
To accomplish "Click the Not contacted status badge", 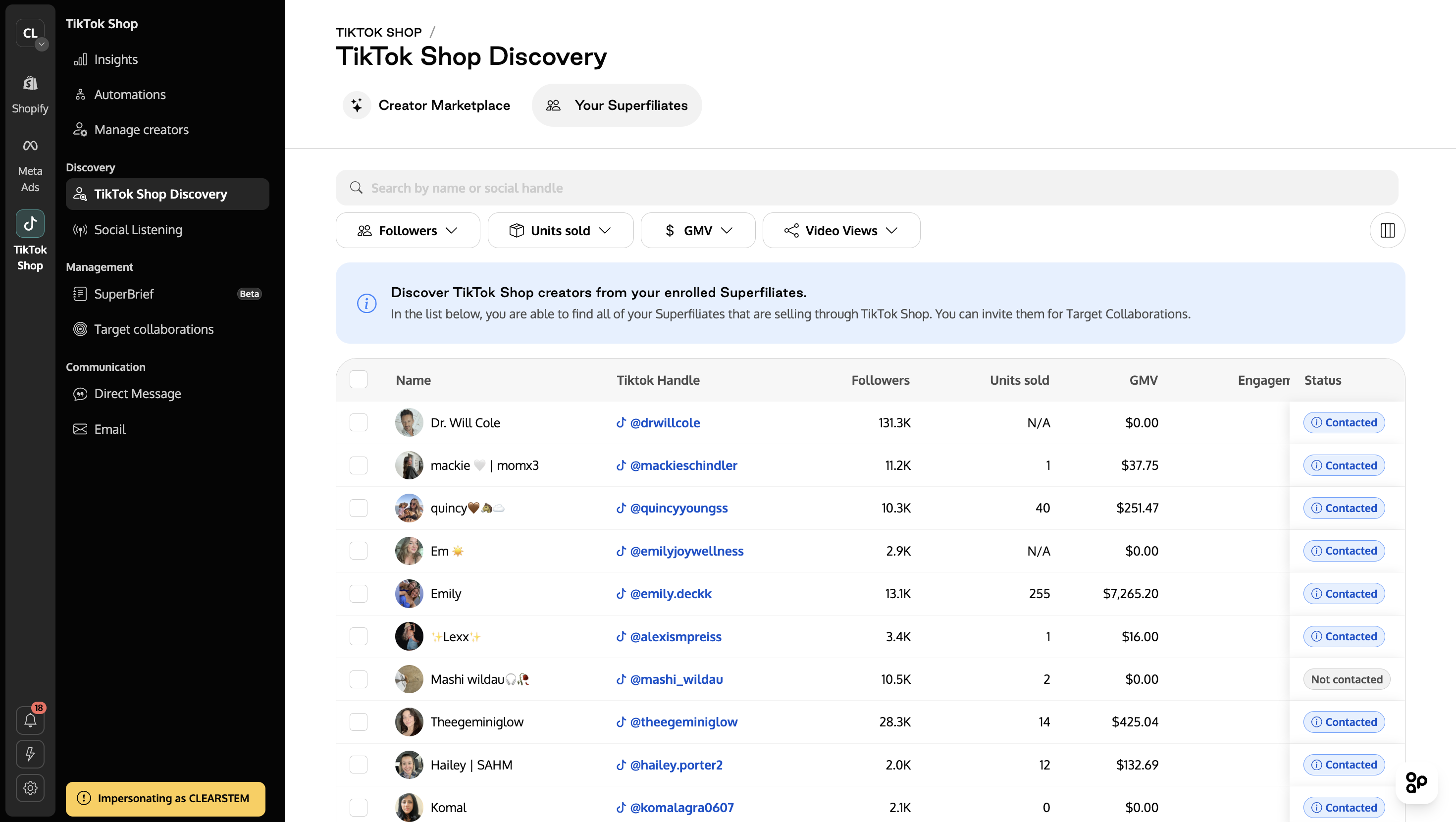I will pos(1347,679).
